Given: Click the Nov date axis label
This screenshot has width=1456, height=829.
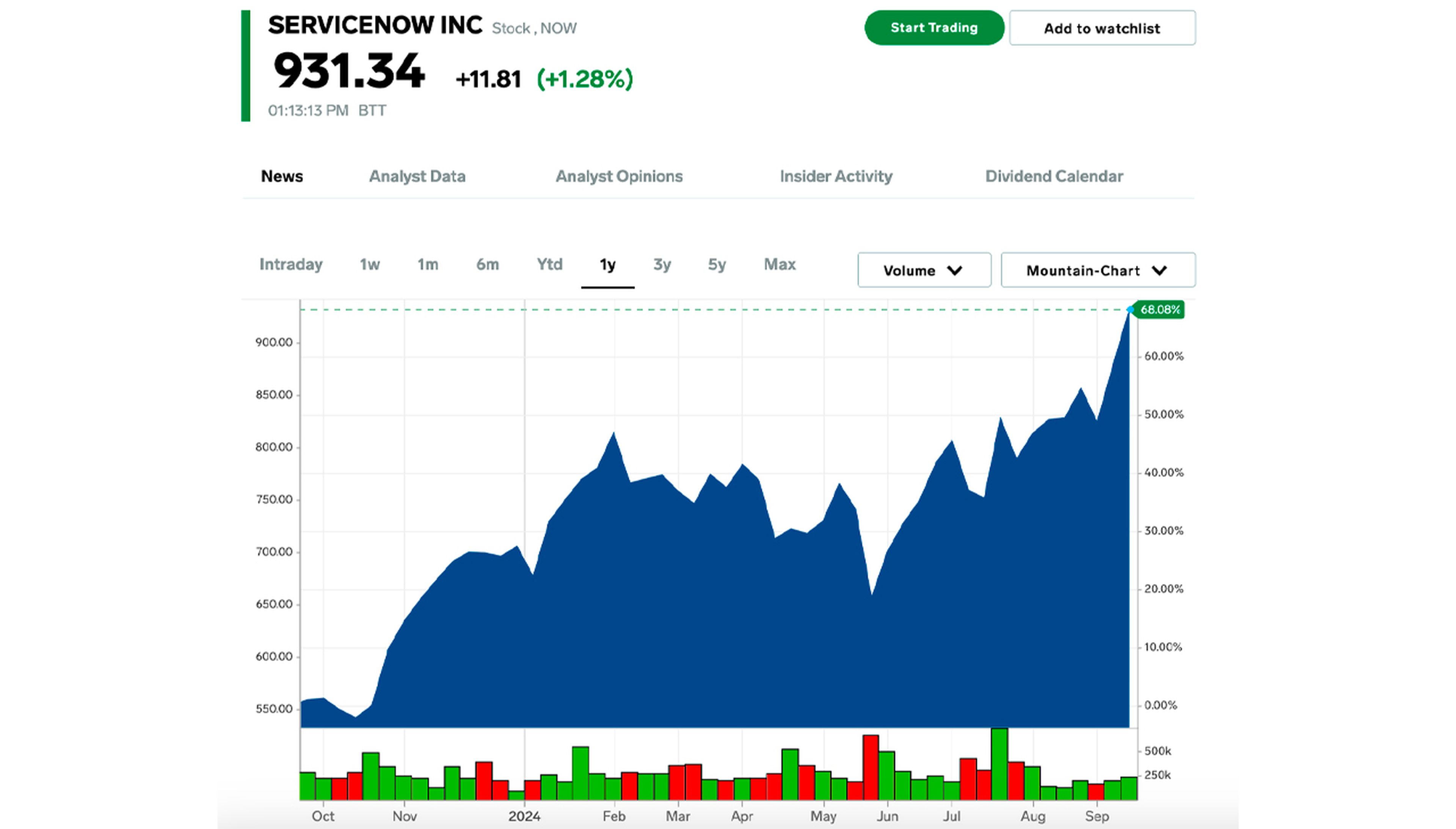Looking at the screenshot, I should (405, 816).
